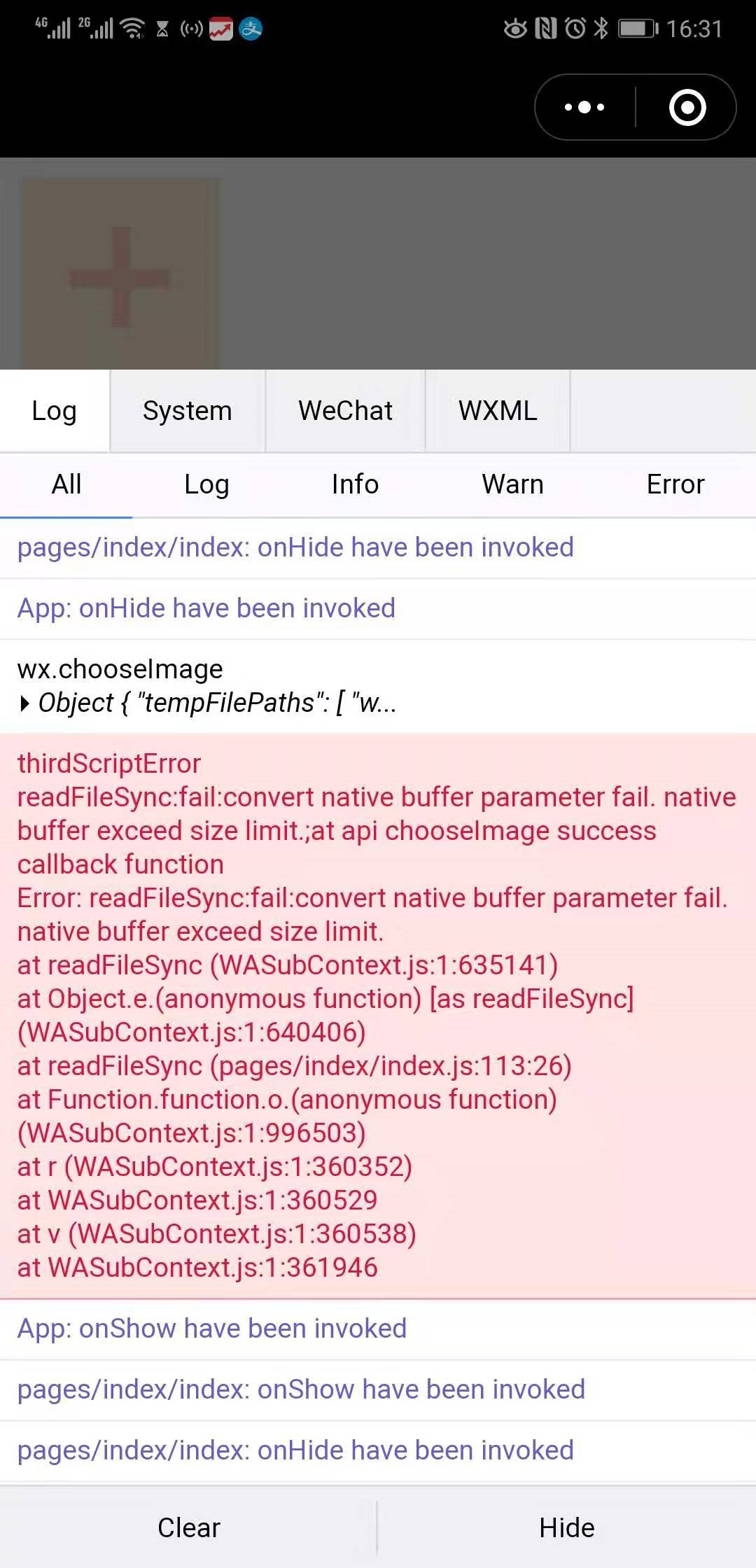Tap the Wi-Fi status bar icon

coord(132,29)
